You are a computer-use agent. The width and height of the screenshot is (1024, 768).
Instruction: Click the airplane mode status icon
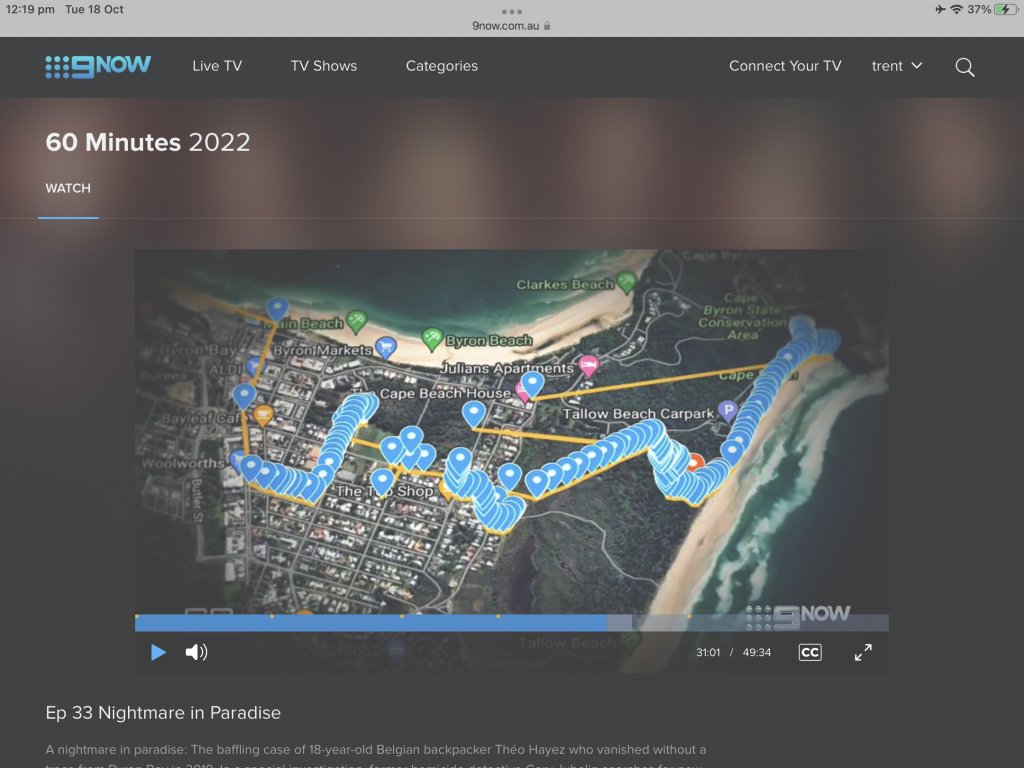(940, 9)
